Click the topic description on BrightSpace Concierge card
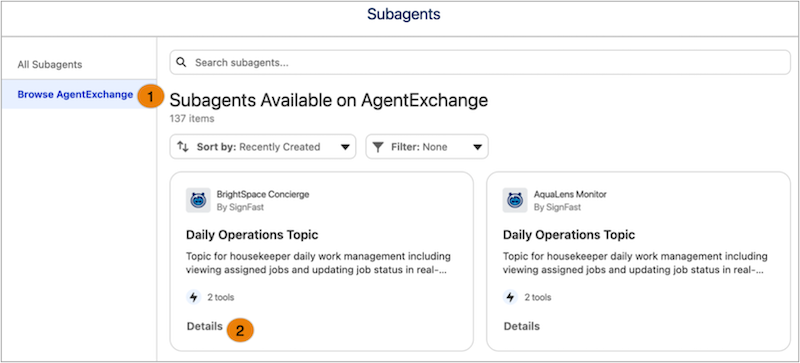Viewport: 800px width, 363px height. point(318,263)
